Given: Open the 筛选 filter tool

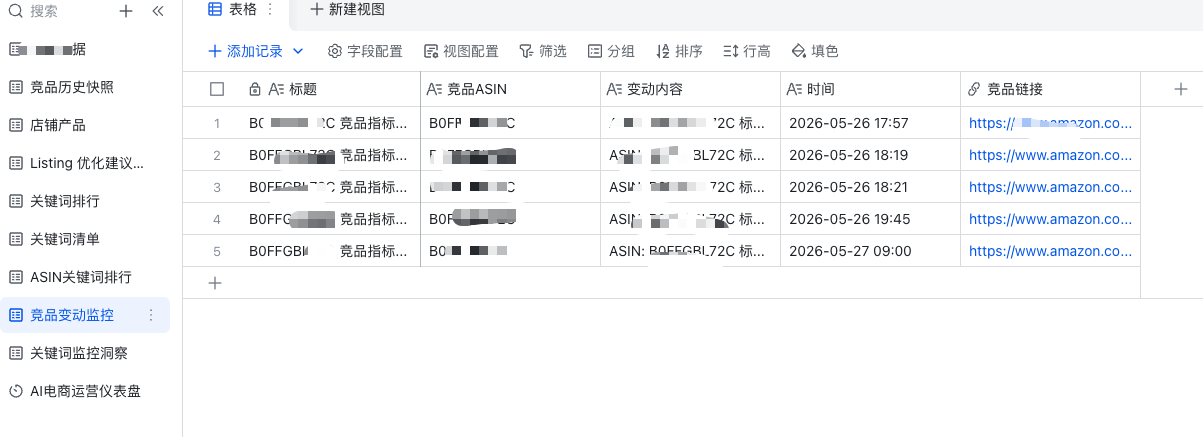Looking at the screenshot, I should [543, 51].
